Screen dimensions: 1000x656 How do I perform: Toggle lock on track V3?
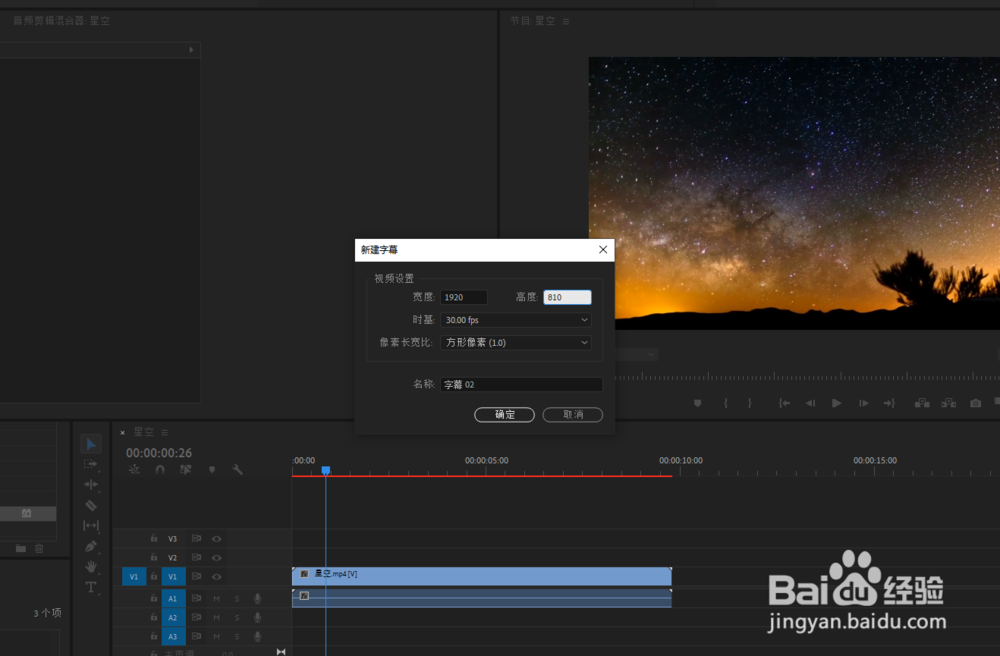pyautogui.click(x=154, y=539)
